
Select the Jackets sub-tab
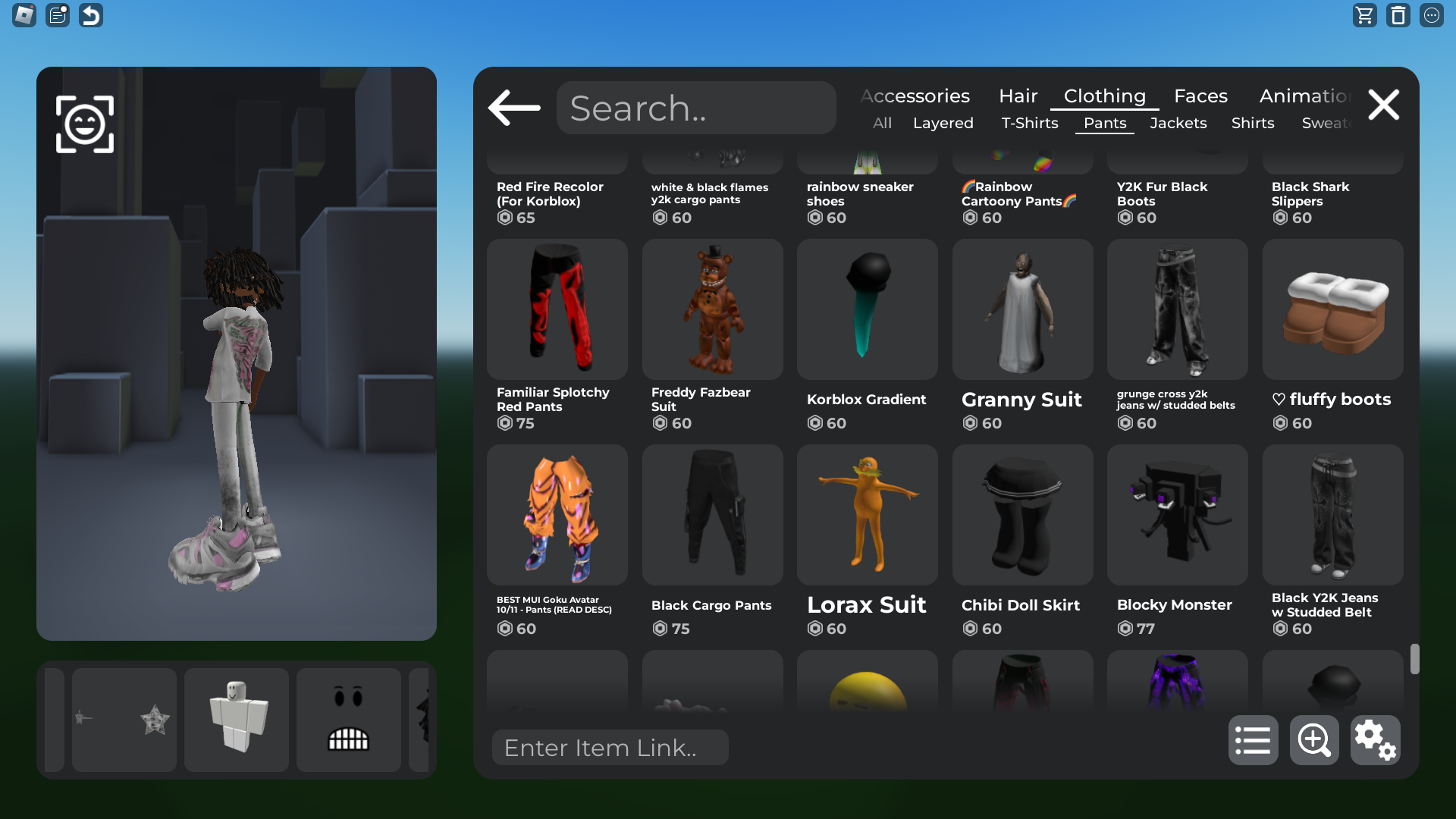coord(1178,124)
